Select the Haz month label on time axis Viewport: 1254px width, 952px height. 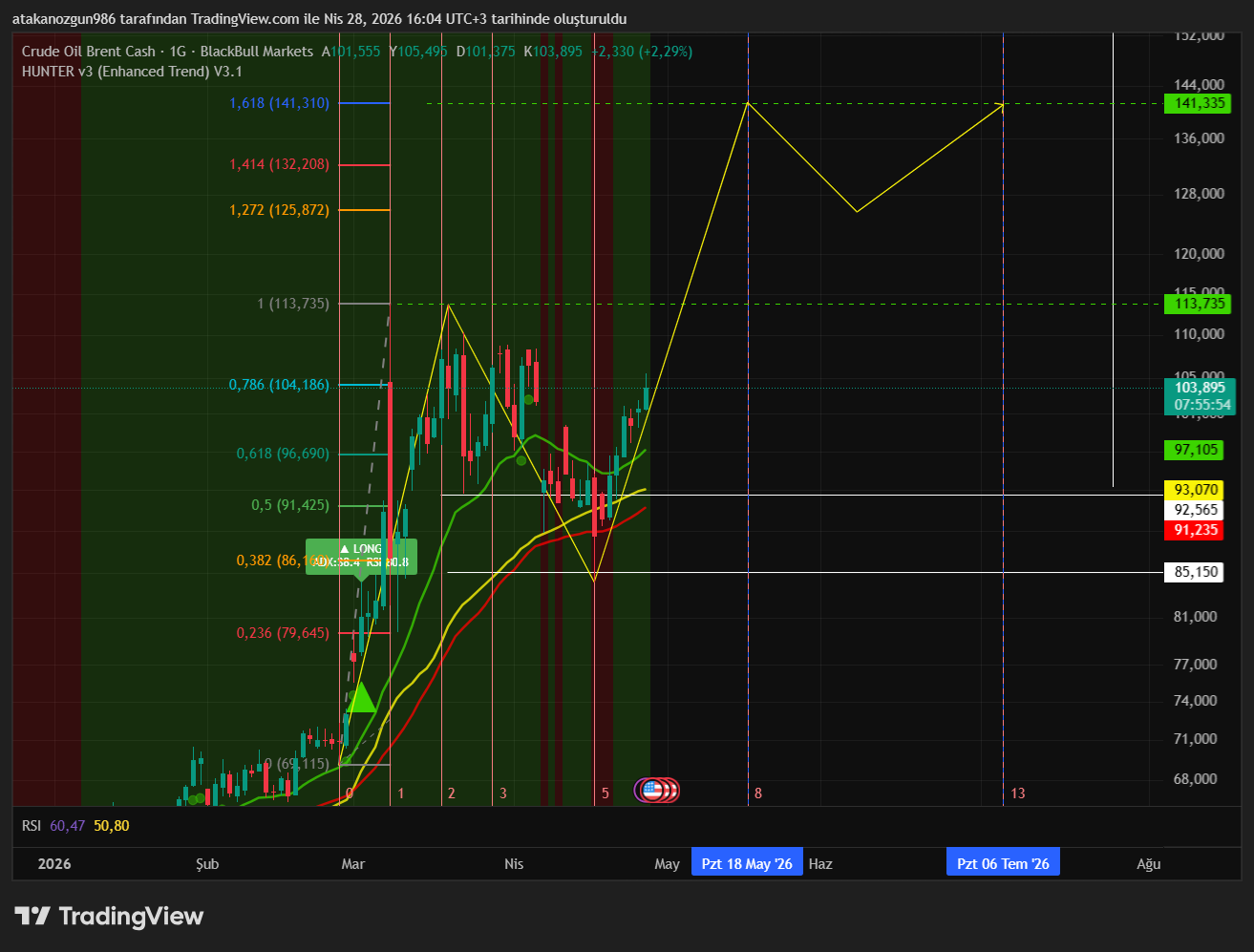click(x=820, y=864)
